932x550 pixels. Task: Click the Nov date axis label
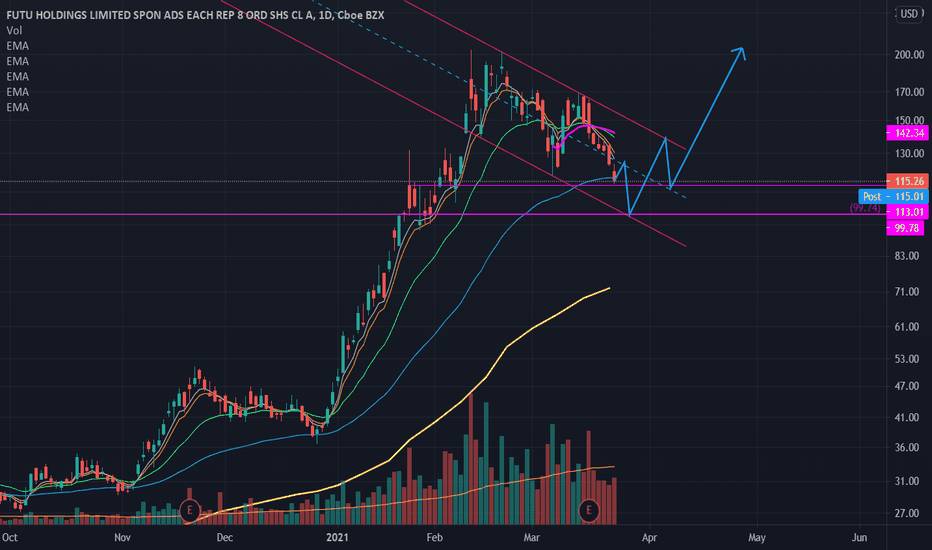(x=122, y=538)
